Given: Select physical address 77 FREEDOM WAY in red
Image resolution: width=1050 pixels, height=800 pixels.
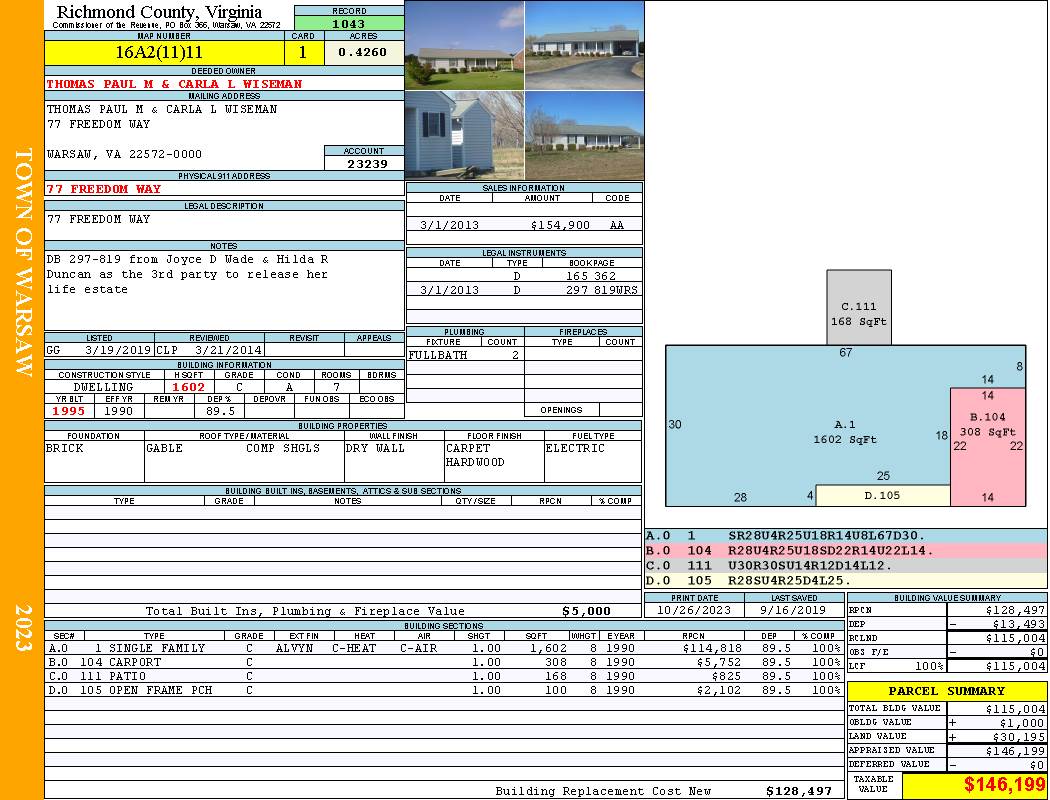Looking at the screenshot, I should click(104, 189).
